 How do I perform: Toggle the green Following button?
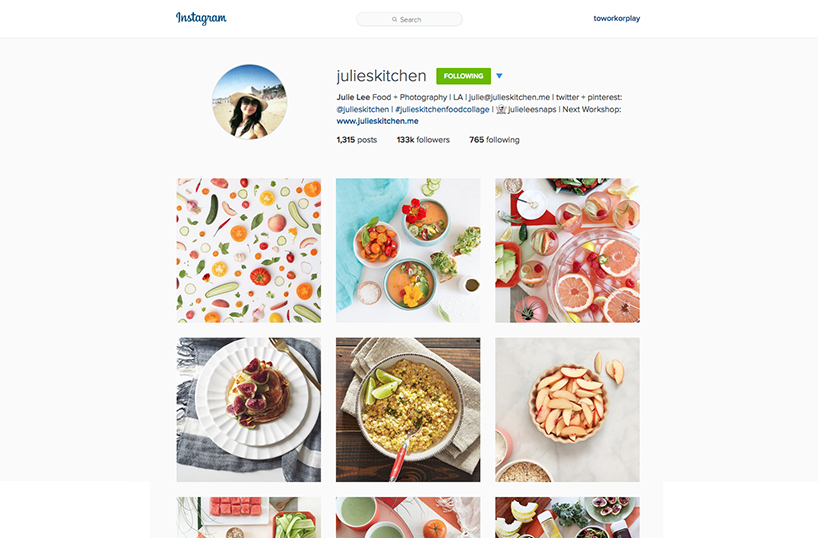pyautogui.click(x=463, y=76)
